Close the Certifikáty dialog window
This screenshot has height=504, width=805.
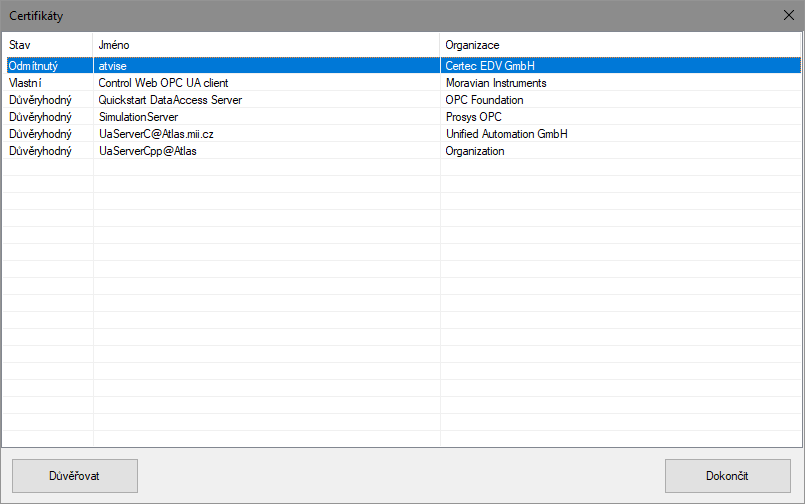tap(786, 16)
